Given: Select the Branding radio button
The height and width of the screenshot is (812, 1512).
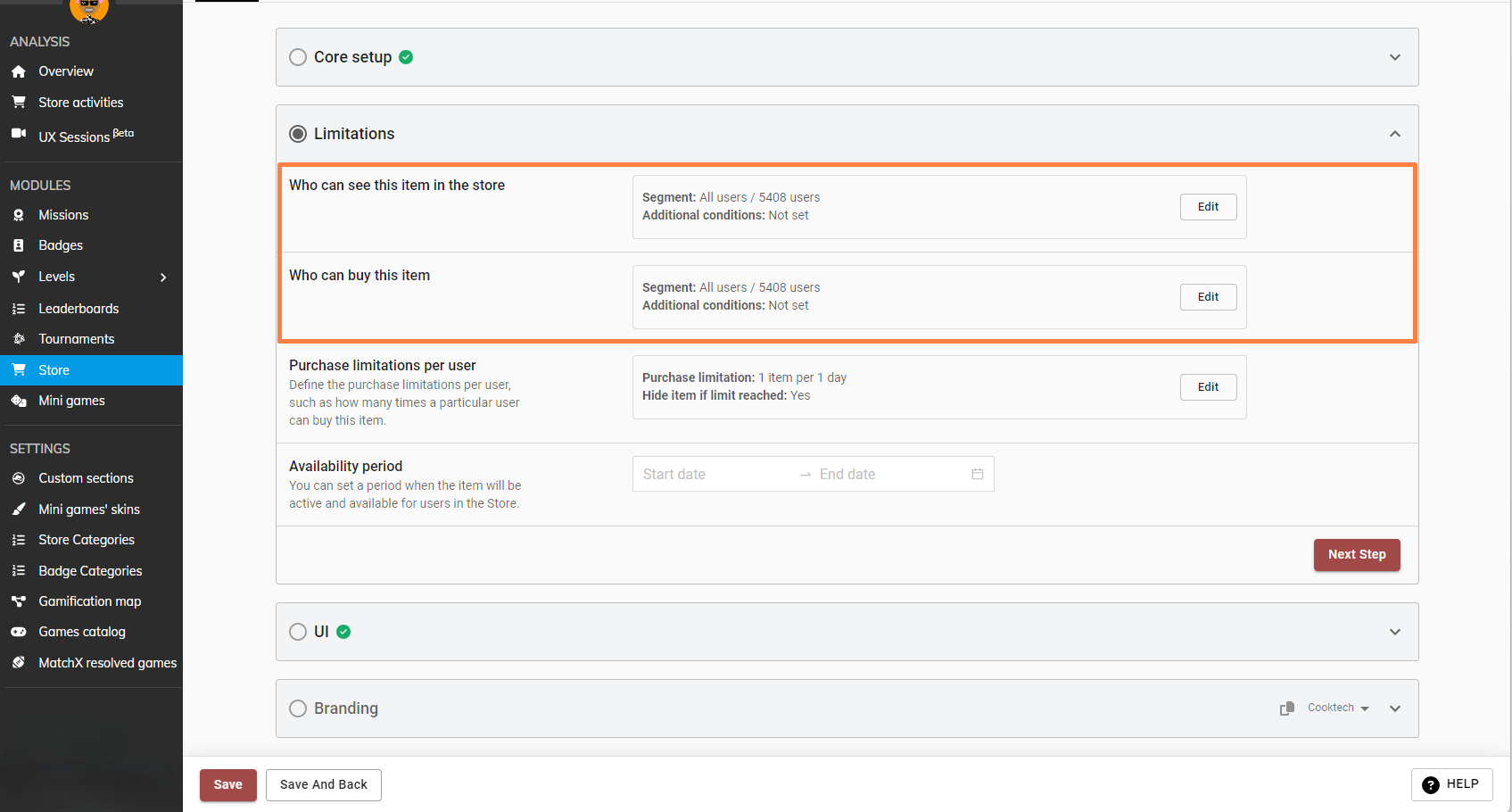Looking at the screenshot, I should tap(298, 708).
